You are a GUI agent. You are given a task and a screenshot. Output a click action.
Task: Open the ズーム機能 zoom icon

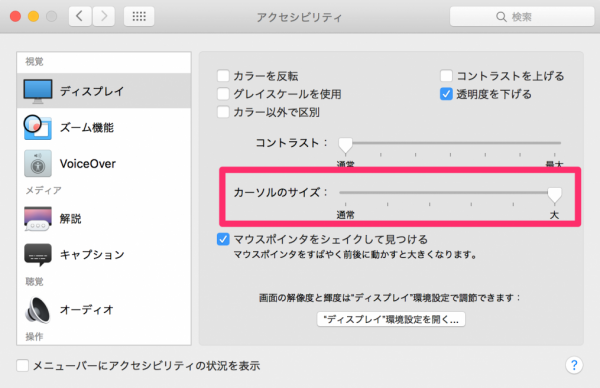pyautogui.click(x=38, y=127)
